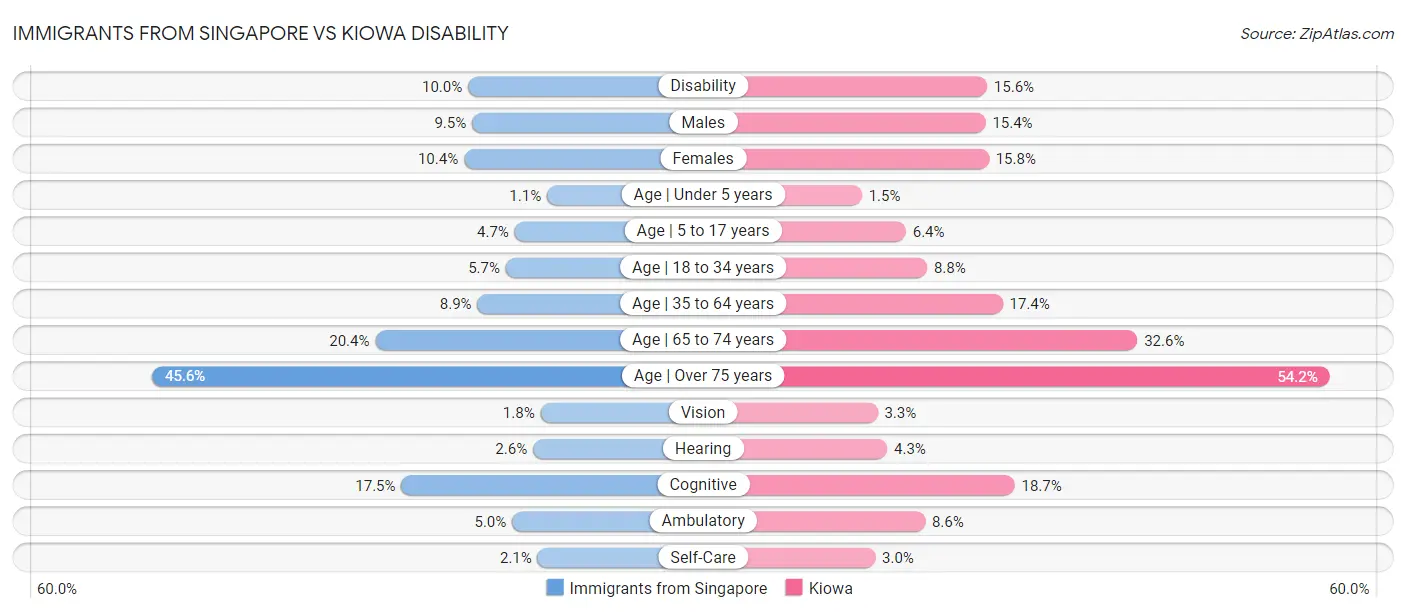Click the Hearing category label
Screen dimensions: 1406x612
(x=703, y=449)
